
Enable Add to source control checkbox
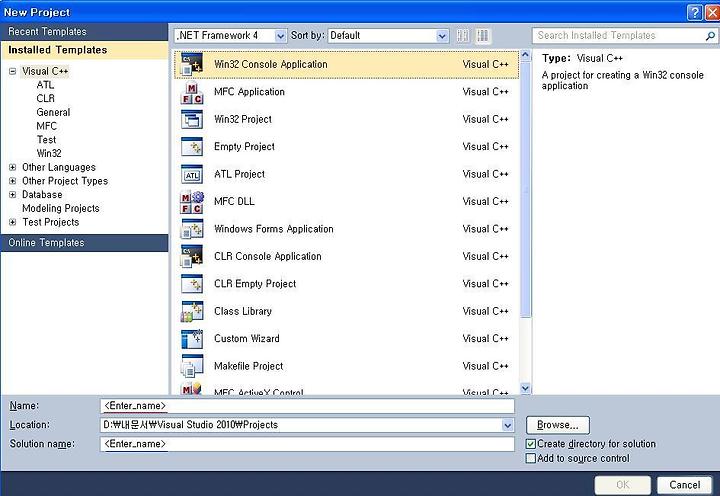[530, 458]
